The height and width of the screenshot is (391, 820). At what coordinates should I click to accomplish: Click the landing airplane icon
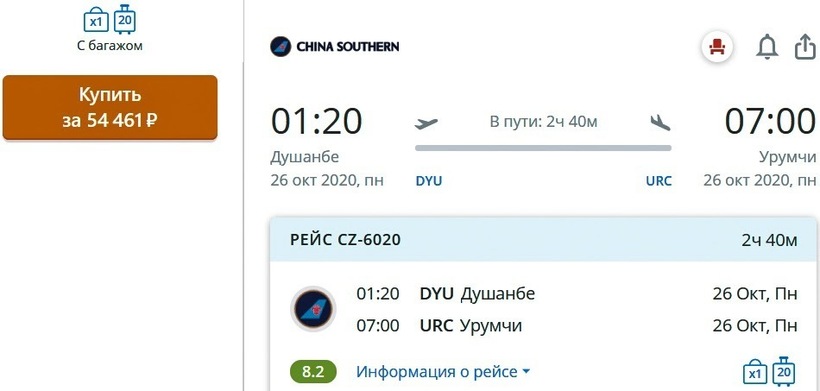pyautogui.click(x=660, y=123)
